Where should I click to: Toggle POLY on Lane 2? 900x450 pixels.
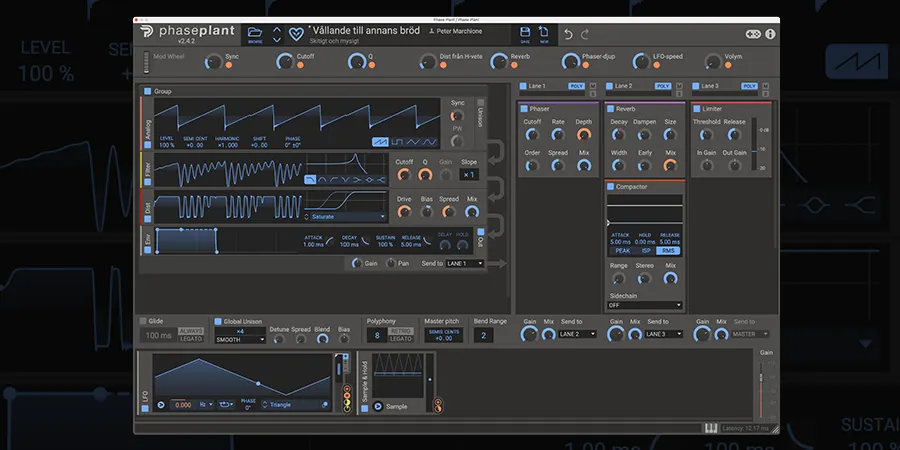663,86
